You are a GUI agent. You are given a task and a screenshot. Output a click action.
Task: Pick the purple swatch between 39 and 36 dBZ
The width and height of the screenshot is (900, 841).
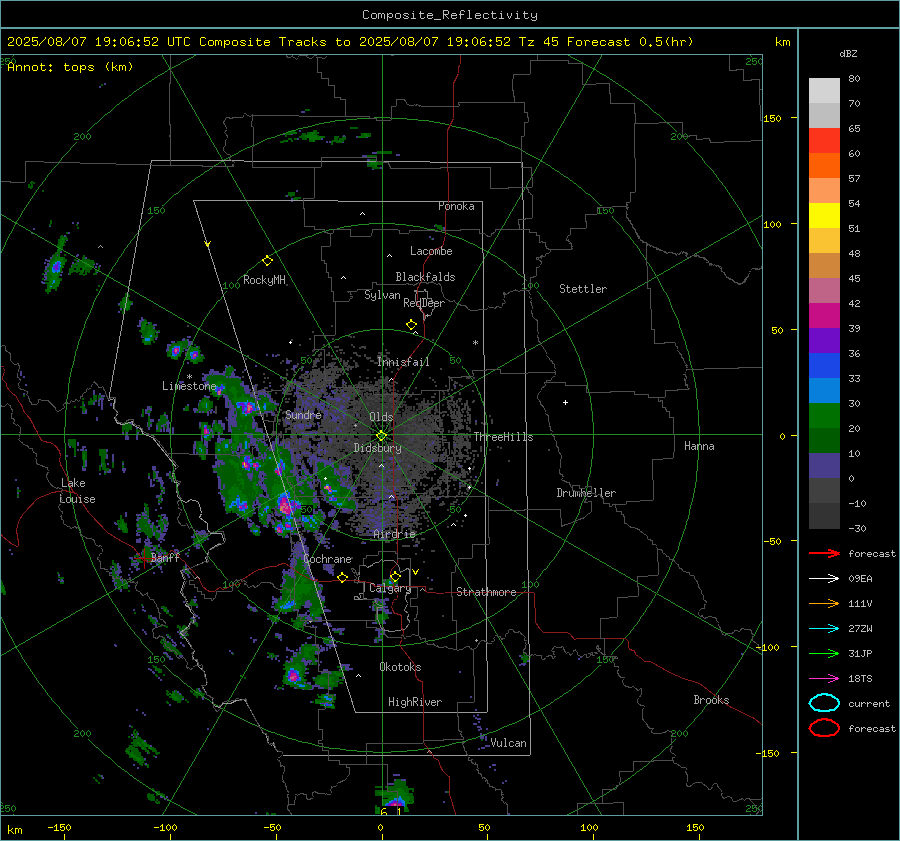824,341
